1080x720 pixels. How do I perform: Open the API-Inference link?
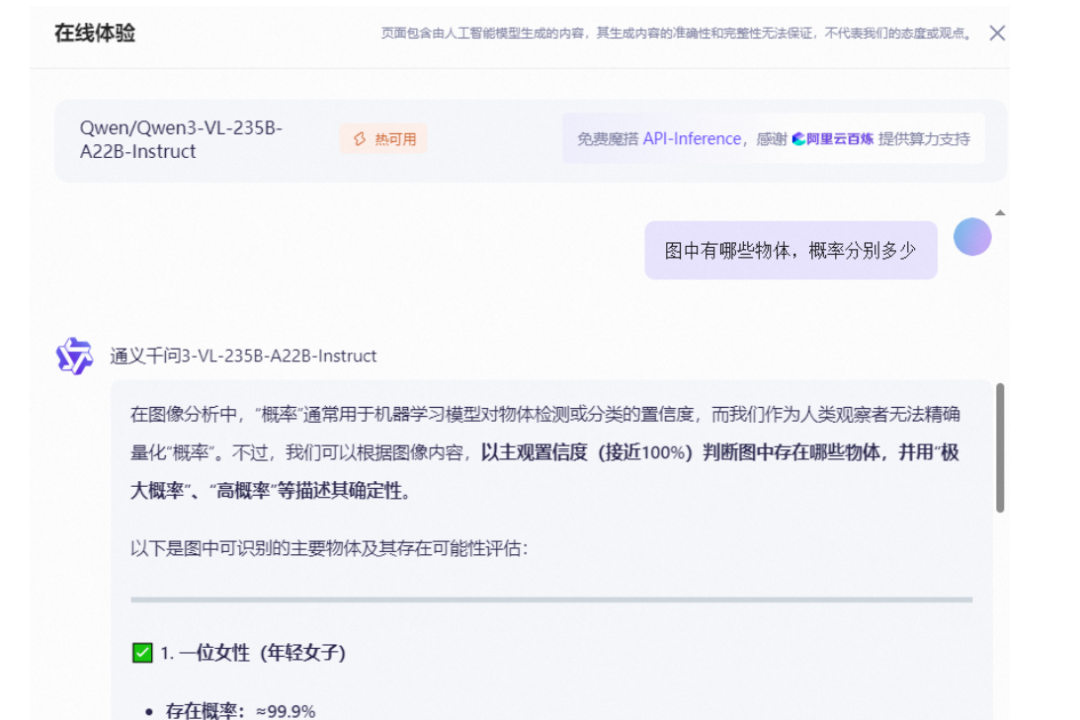[692, 138]
